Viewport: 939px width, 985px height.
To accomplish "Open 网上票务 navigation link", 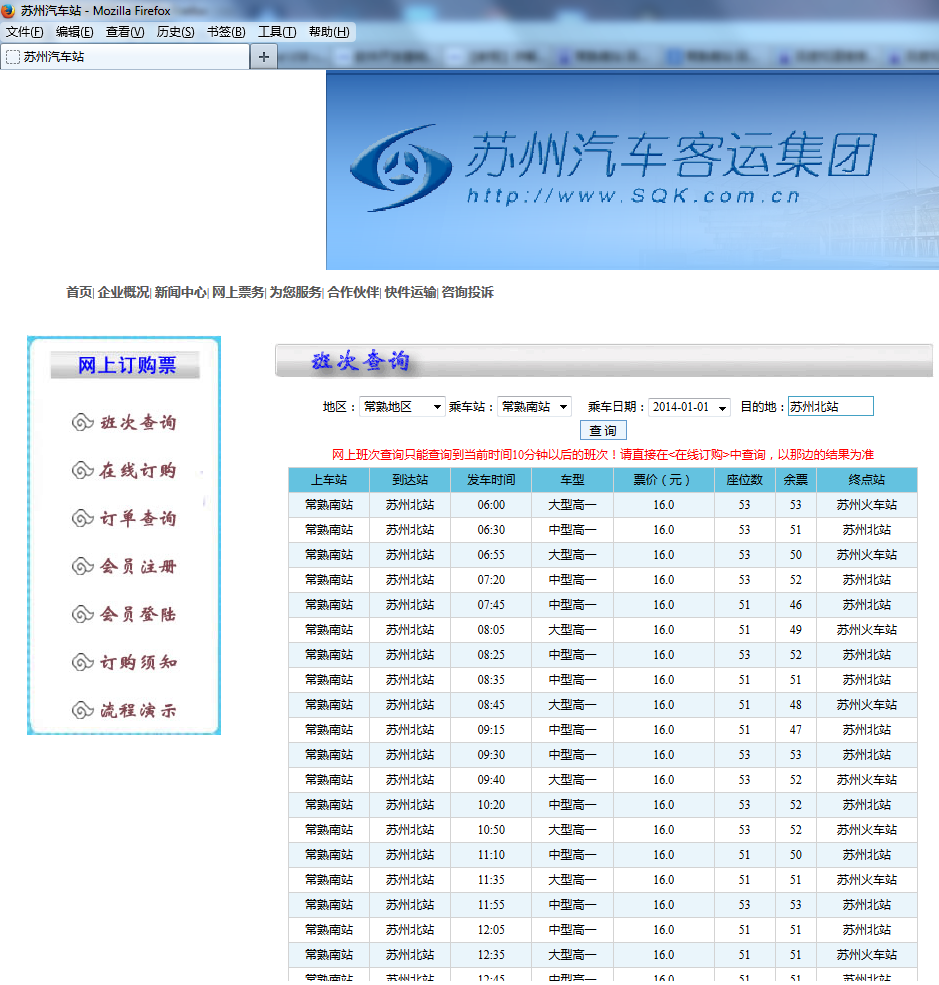I will [x=238, y=292].
